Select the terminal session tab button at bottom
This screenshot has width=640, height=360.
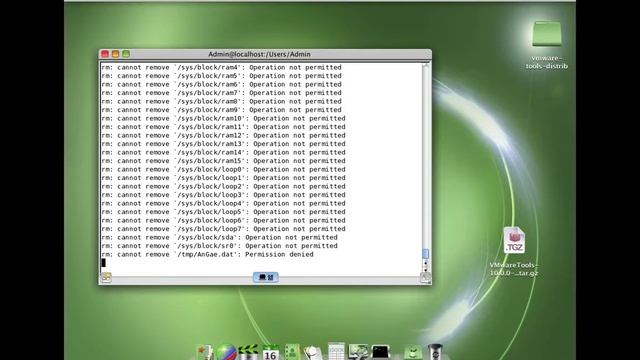pyautogui.click(x=266, y=277)
